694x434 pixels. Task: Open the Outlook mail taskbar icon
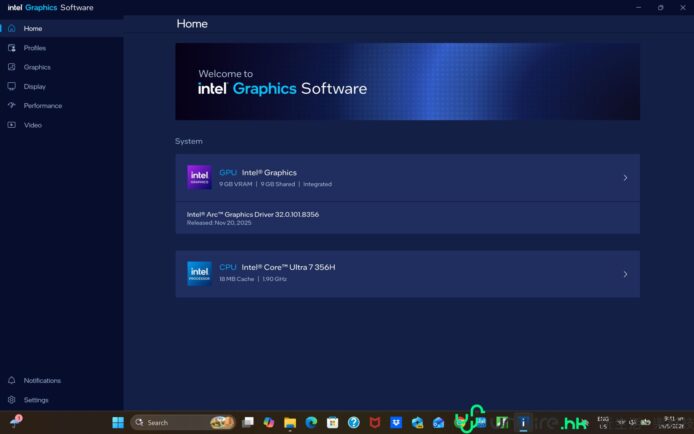coord(439,423)
